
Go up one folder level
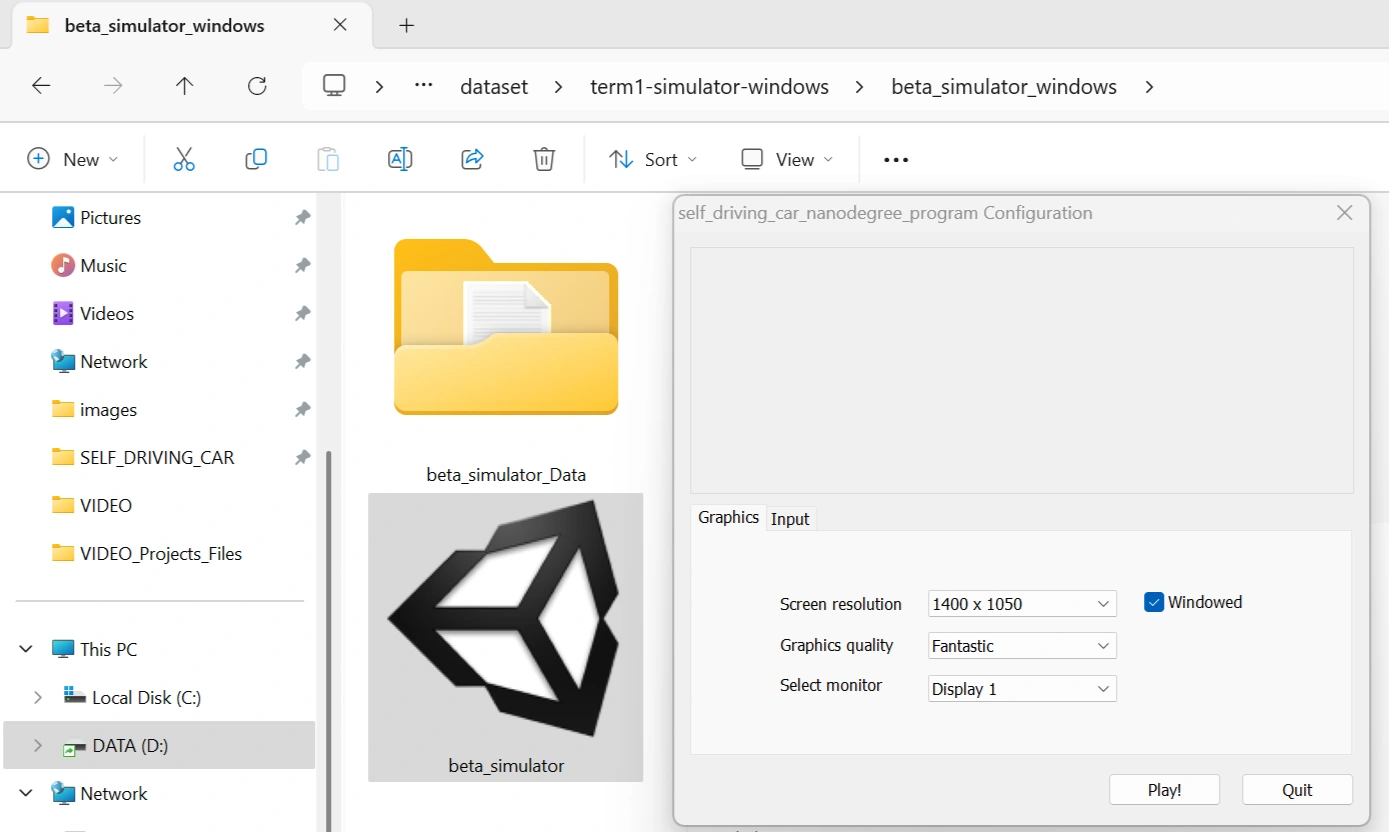[184, 86]
